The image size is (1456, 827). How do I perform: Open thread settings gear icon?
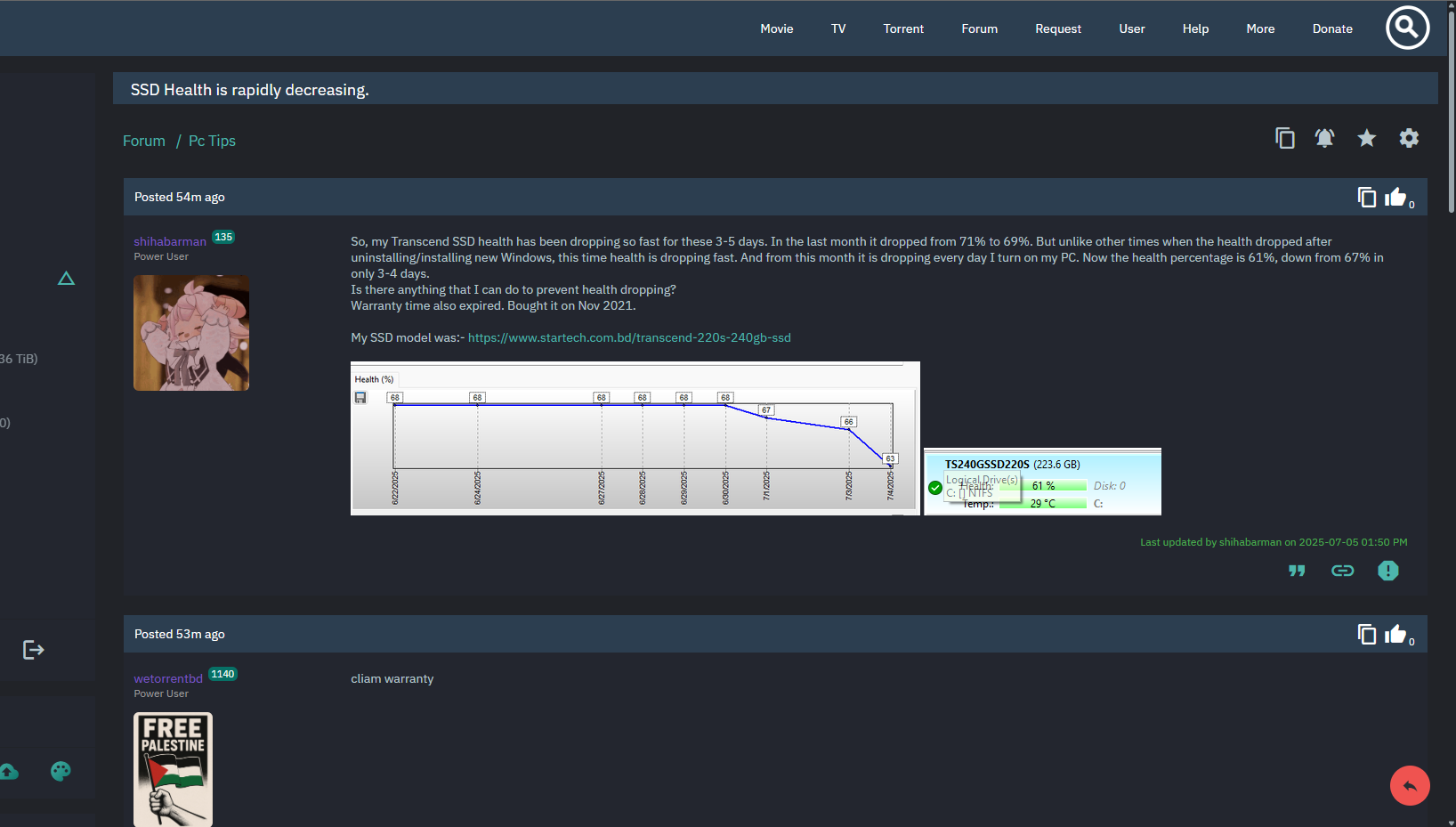tap(1409, 138)
